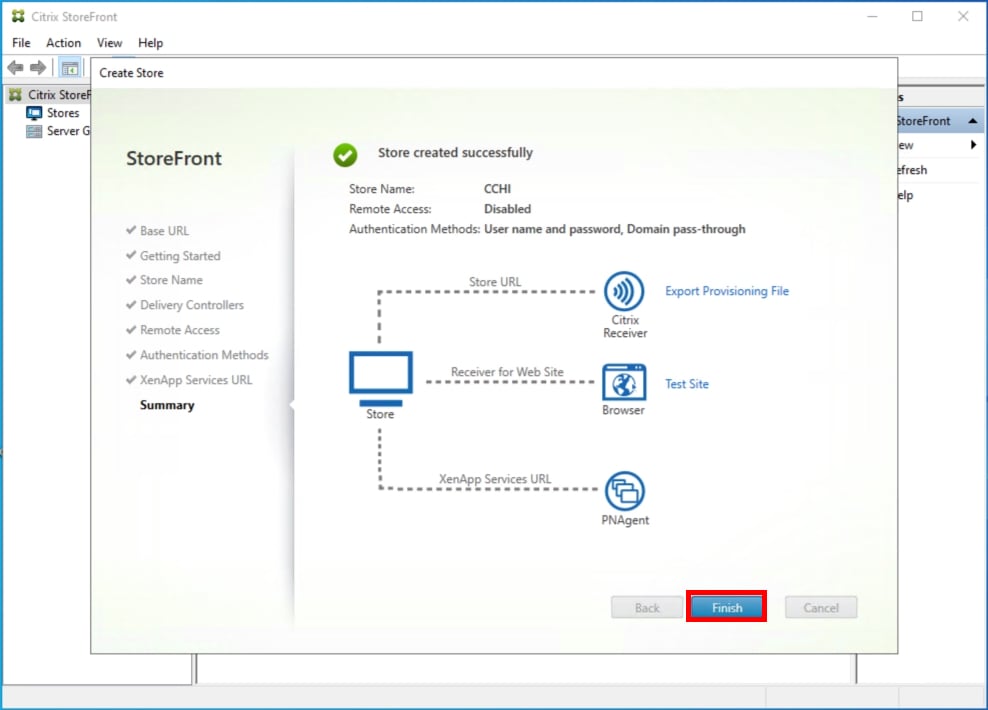Viewport: 988px width, 710px height.
Task: Select the Server Group node icon
Action: pyautogui.click(x=34, y=131)
